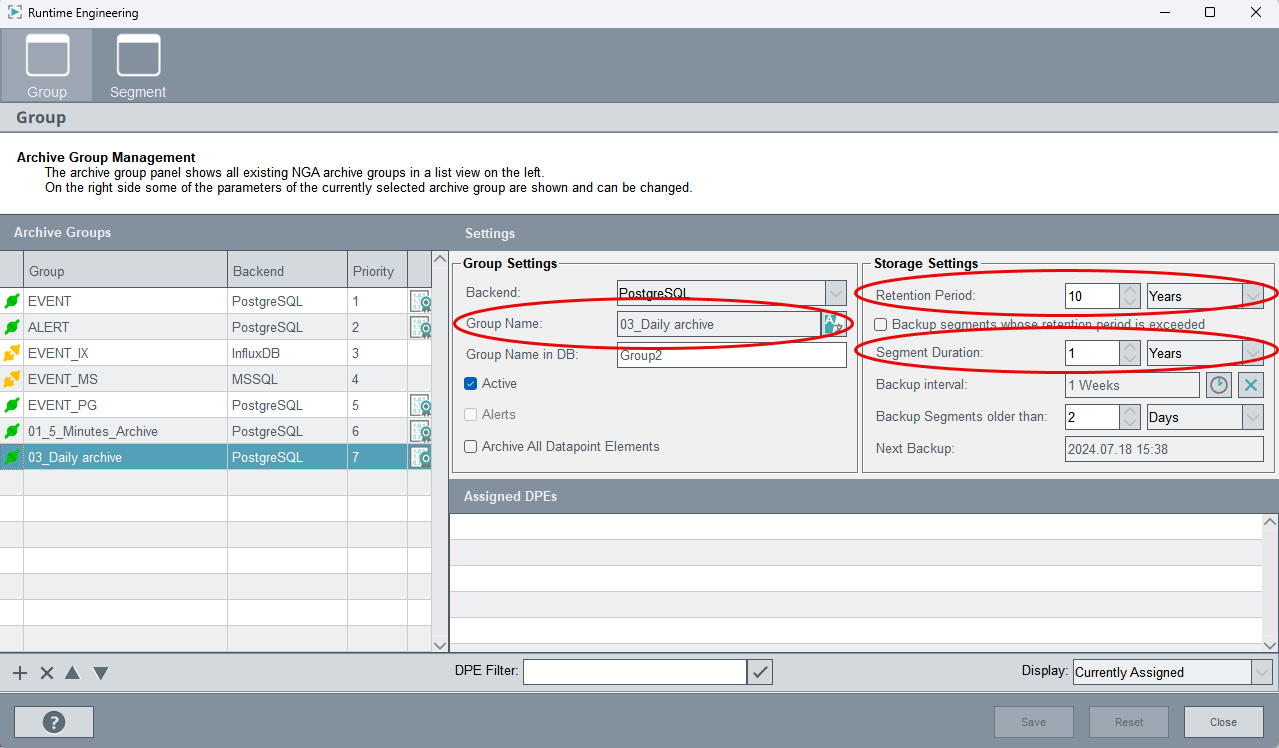This screenshot has width=1279, height=748.
Task: Delete selected archive group with X icon
Action: [x=46, y=673]
